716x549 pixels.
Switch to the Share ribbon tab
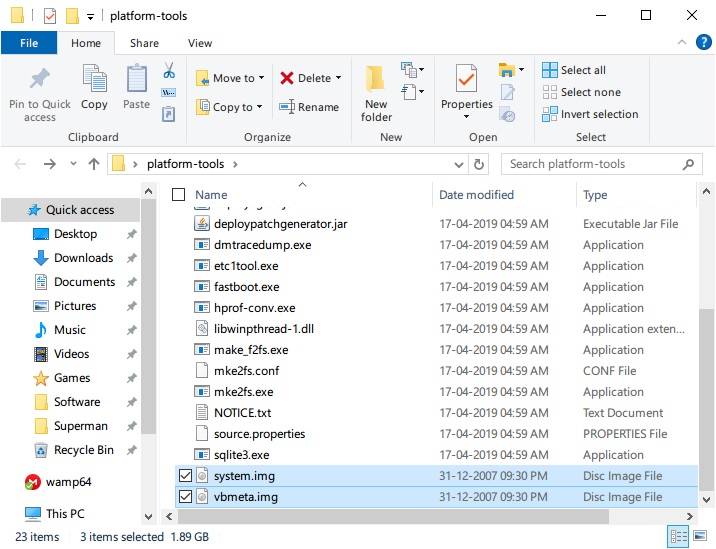tap(144, 43)
